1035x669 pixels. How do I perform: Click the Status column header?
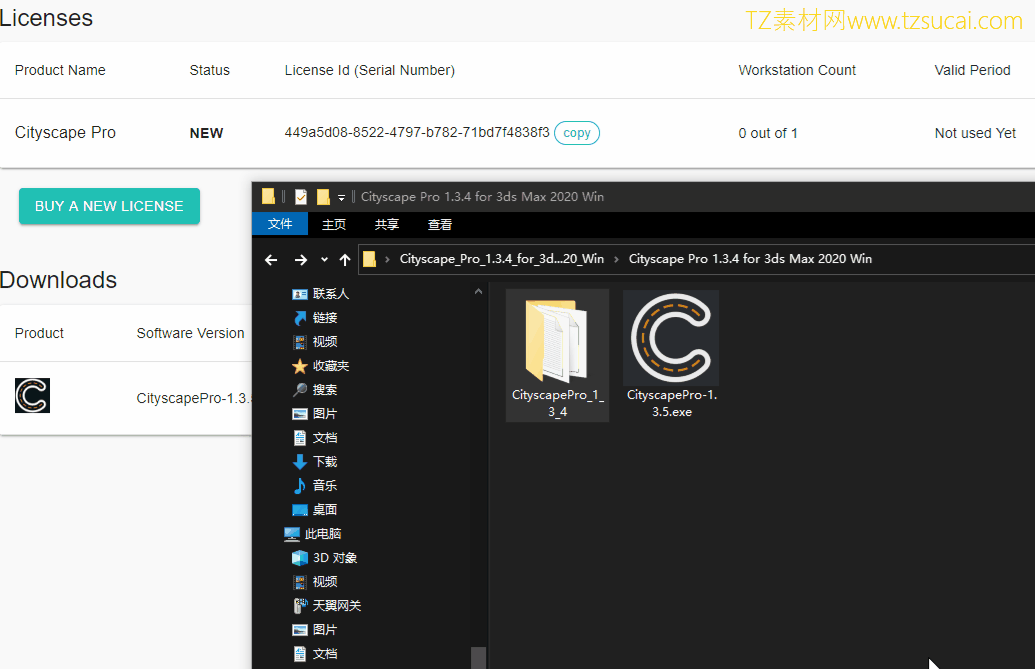click(209, 71)
